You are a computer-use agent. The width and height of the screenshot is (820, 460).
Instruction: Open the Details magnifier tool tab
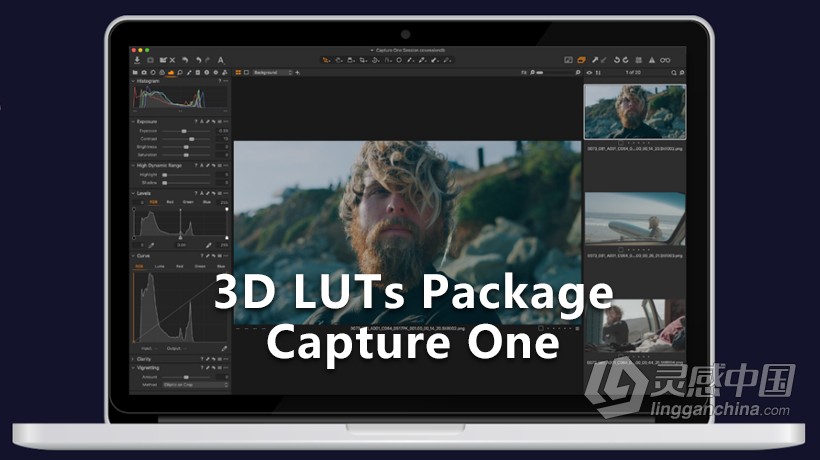[x=180, y=73]
